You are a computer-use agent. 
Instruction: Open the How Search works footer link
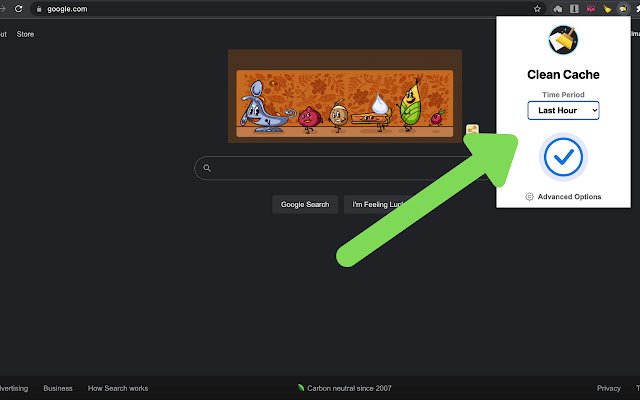(x=118, y=388)
